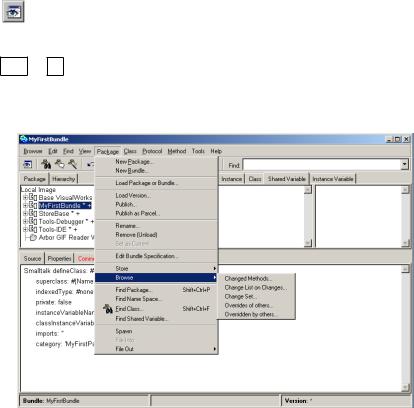
Task: Switch to the Shared Variable tab
Action: coord(287,179)
